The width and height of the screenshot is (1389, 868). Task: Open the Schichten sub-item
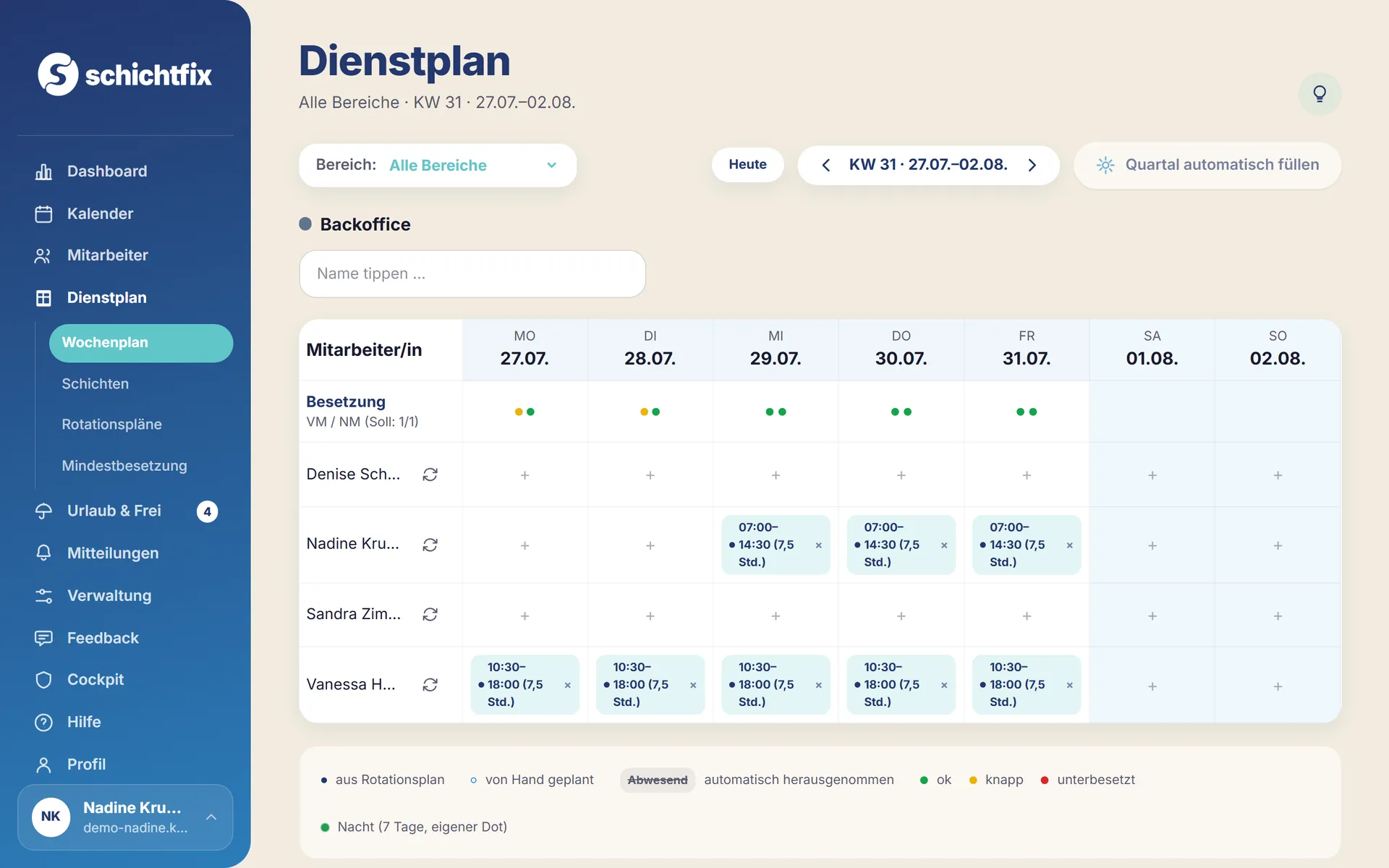95,384
